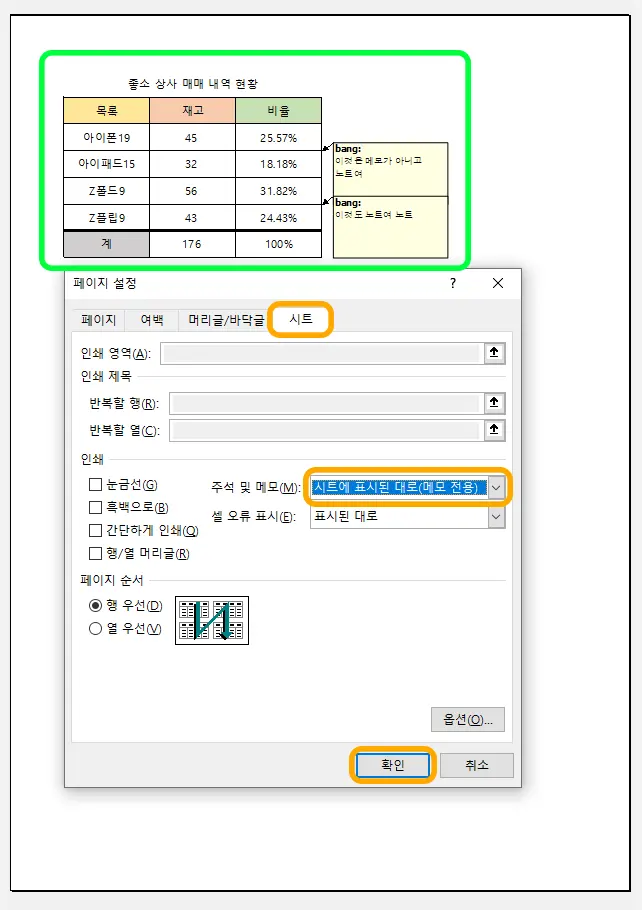The height and width of the screenshot is (910, 642).
Task: Open 주석 및 메모 dropdown
Action: tap(496, 488)
